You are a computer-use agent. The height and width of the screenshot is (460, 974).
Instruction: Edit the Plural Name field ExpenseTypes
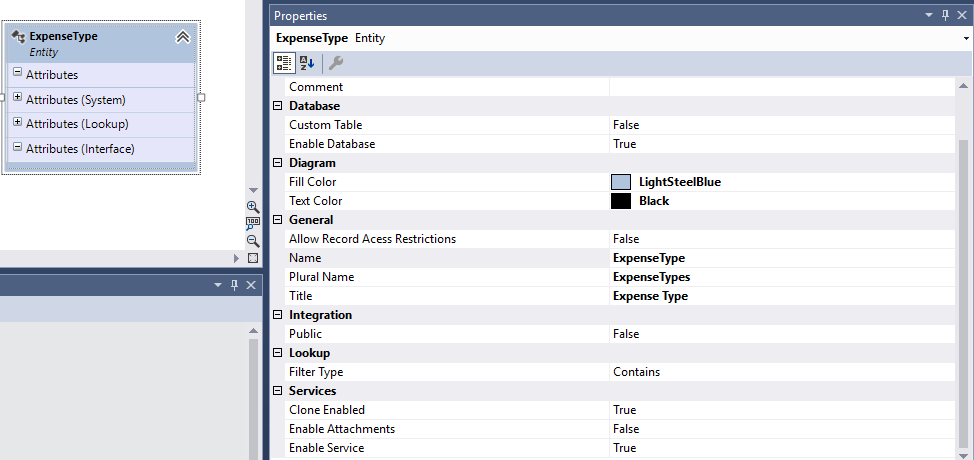[782, 277]
